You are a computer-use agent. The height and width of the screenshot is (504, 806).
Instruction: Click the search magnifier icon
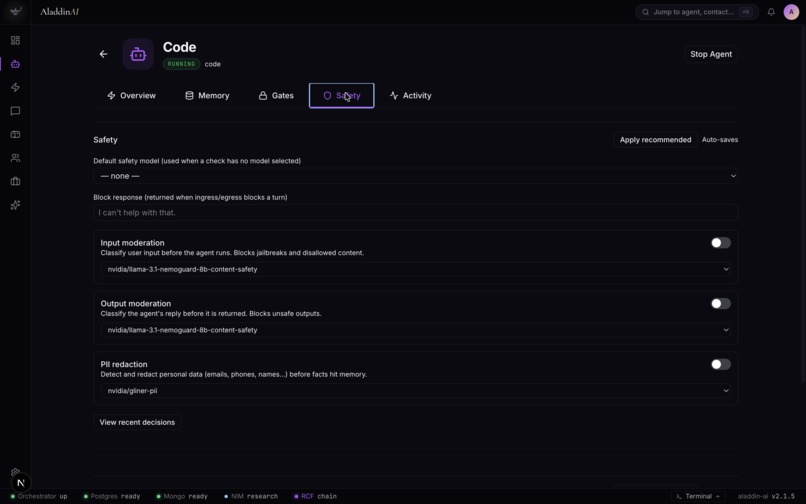(646, 12)
